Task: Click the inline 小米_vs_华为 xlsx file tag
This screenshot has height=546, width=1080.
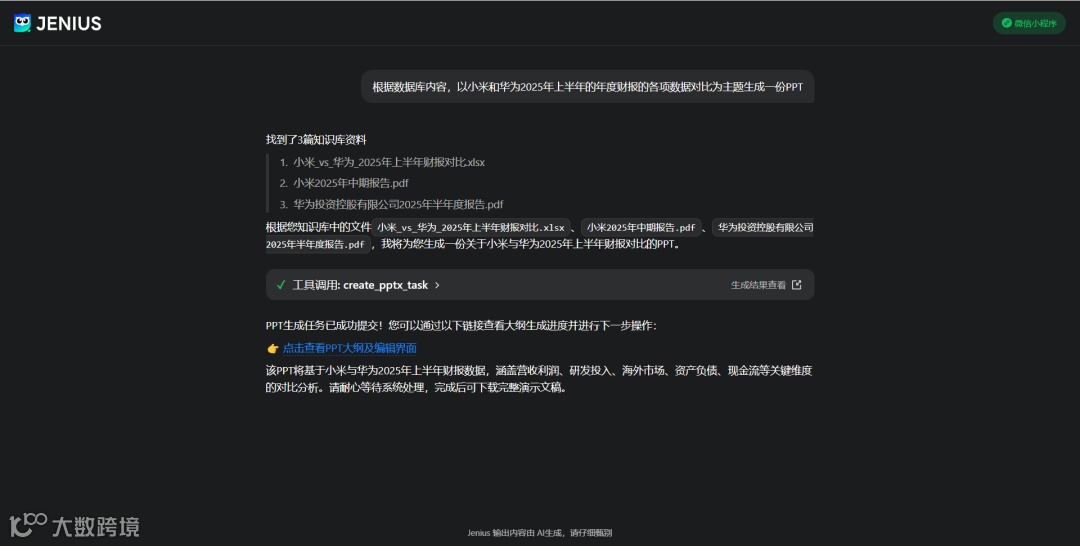Action: (x=470, y=227)
